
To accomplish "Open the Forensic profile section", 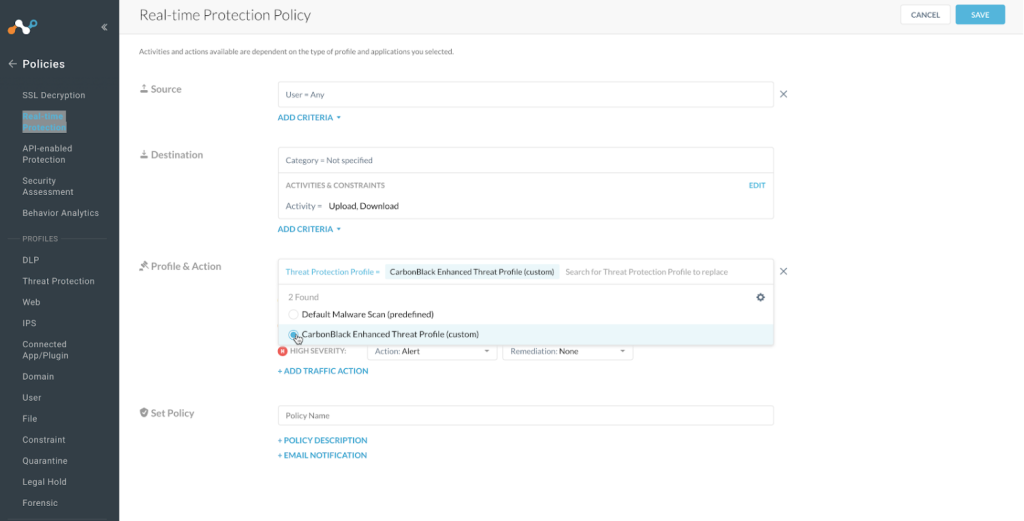I will pyautogui.click(x=40, y=503).
